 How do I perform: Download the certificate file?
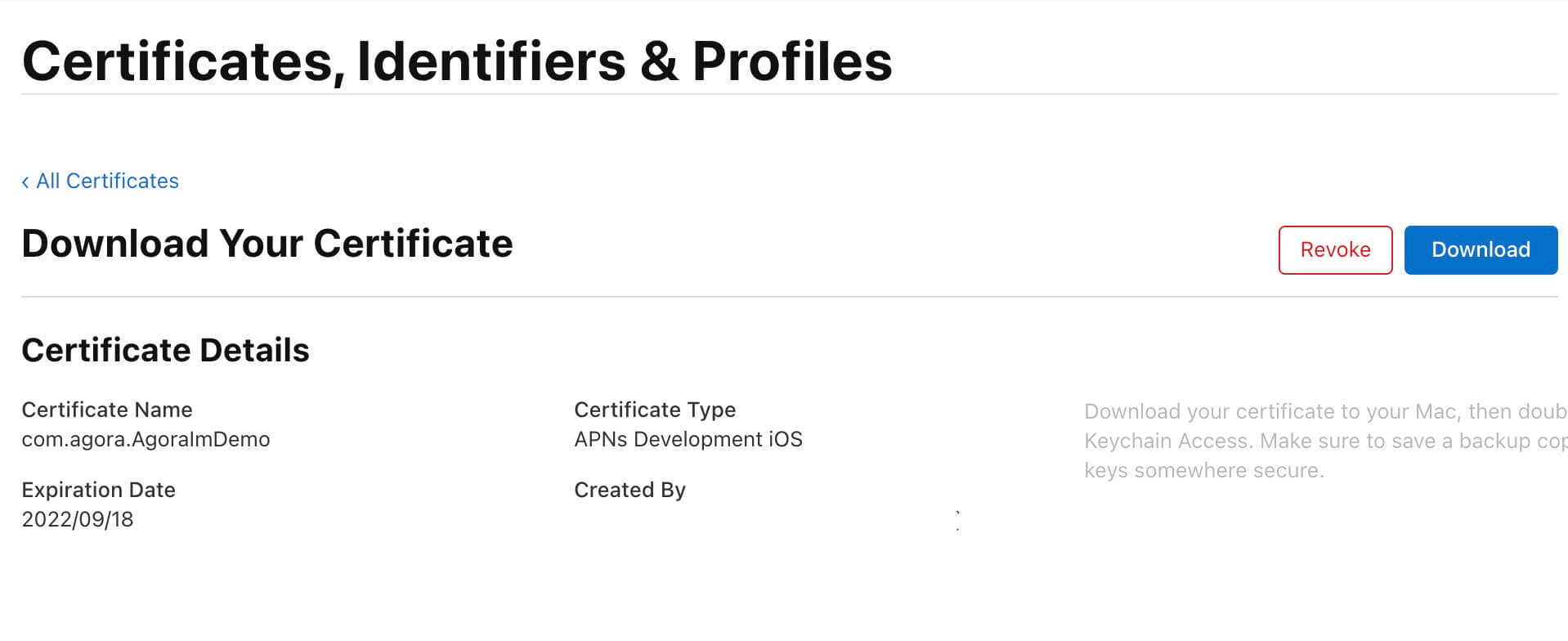(x=1480, y=250)
